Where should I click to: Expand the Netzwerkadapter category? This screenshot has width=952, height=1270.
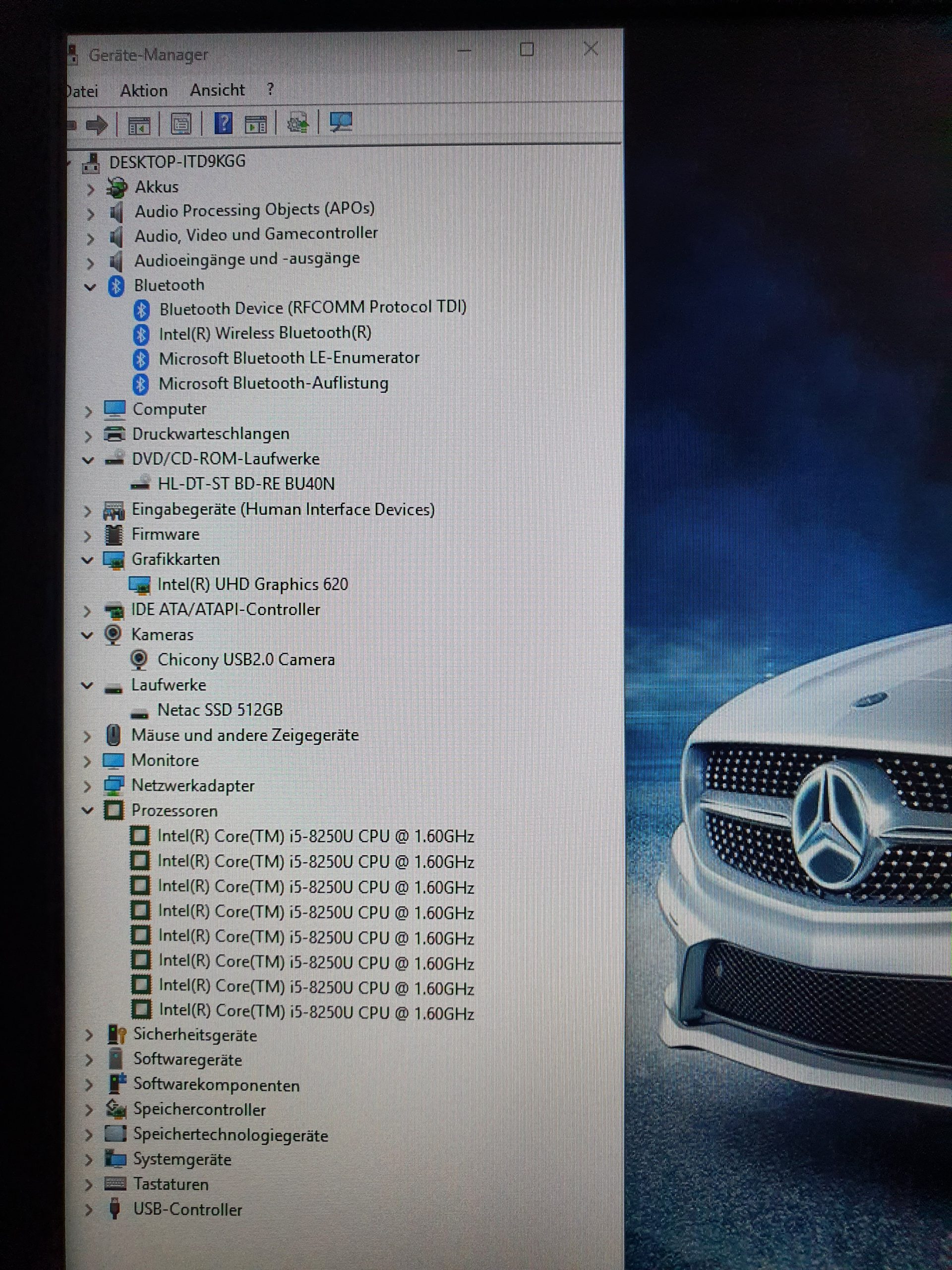(x=87, y=786)
